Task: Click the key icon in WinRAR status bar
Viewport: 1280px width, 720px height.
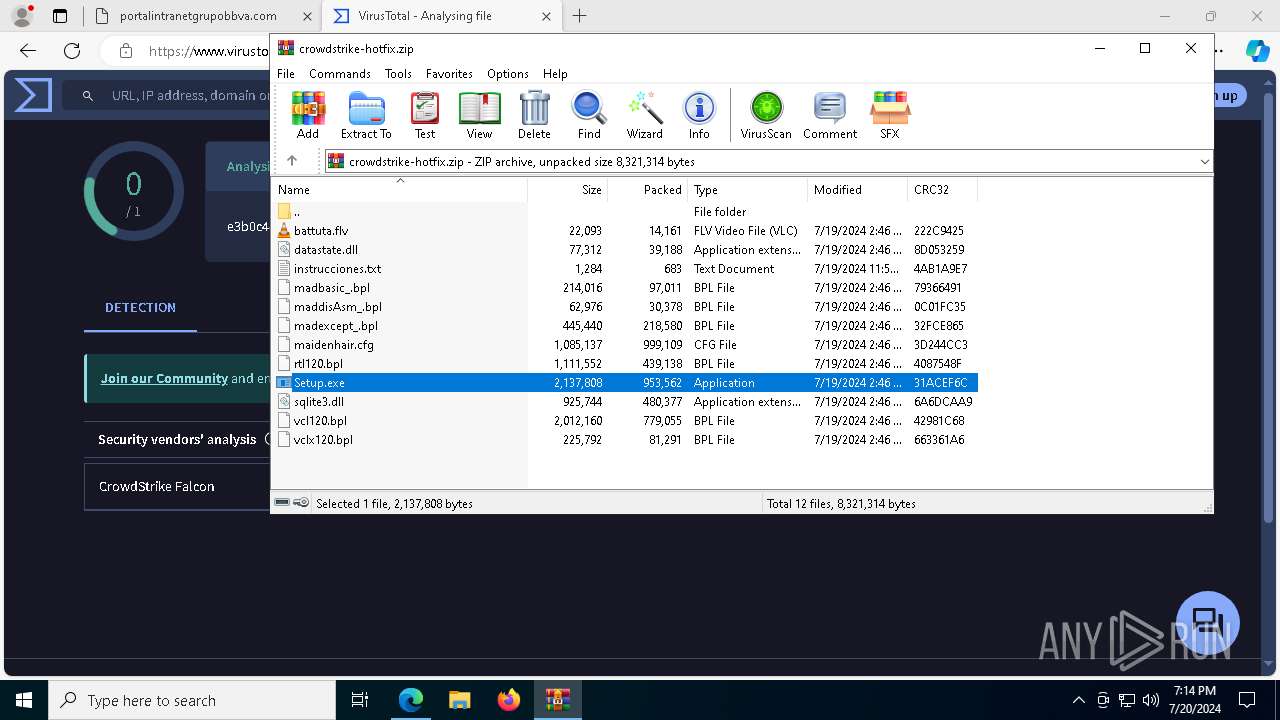Action: pos(301,503)
